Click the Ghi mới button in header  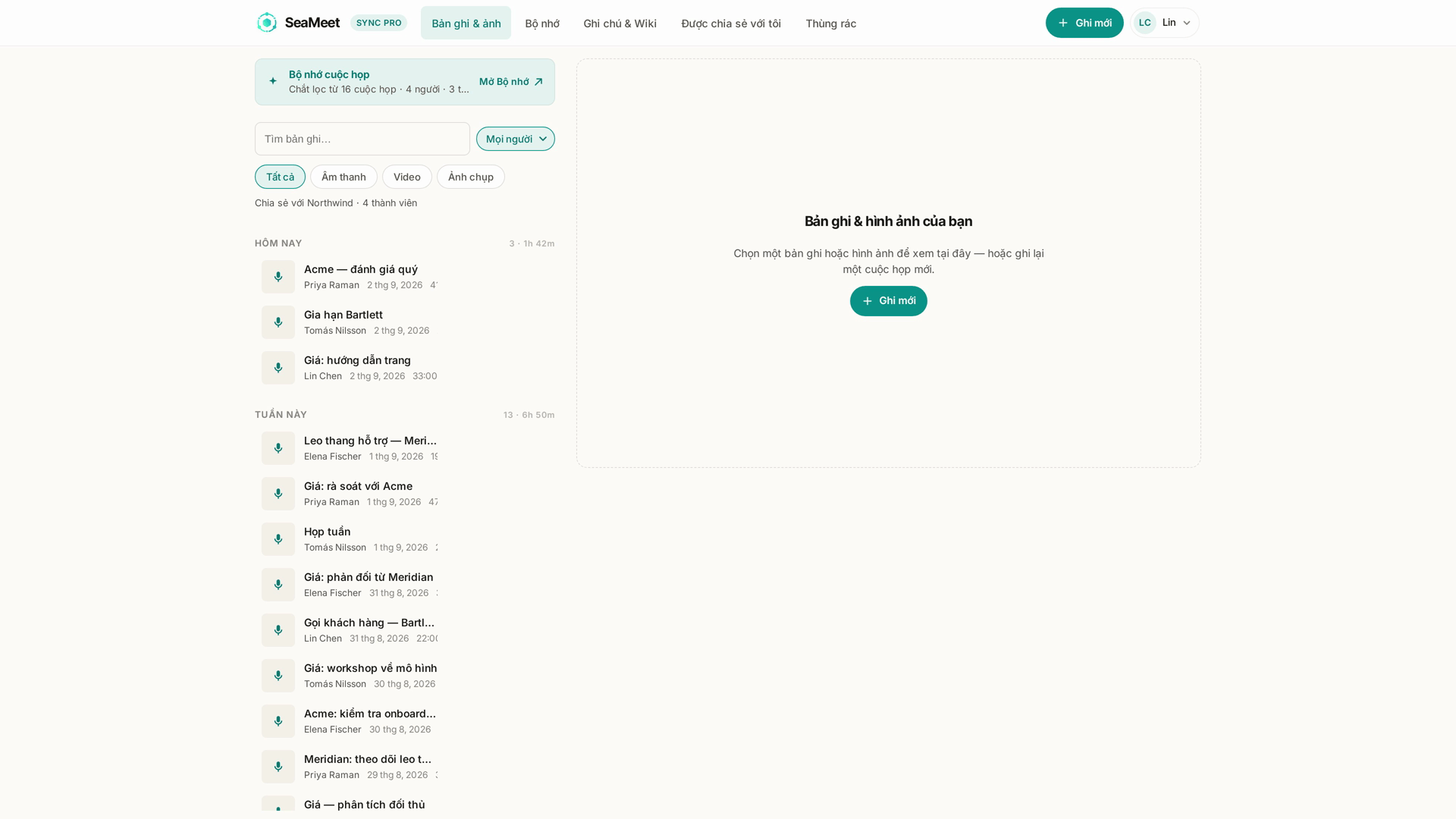pyautogui.click(x=1084, y=23)
